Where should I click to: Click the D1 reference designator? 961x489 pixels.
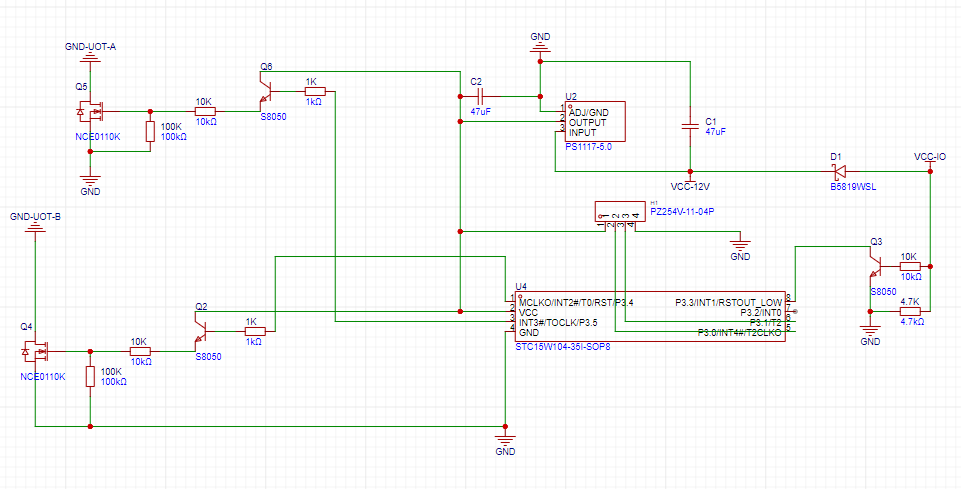(x=836, y=157)
